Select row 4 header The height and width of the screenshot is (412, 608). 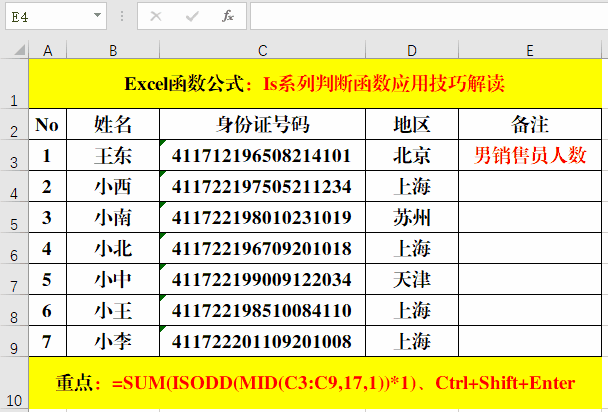coord(14,186)
